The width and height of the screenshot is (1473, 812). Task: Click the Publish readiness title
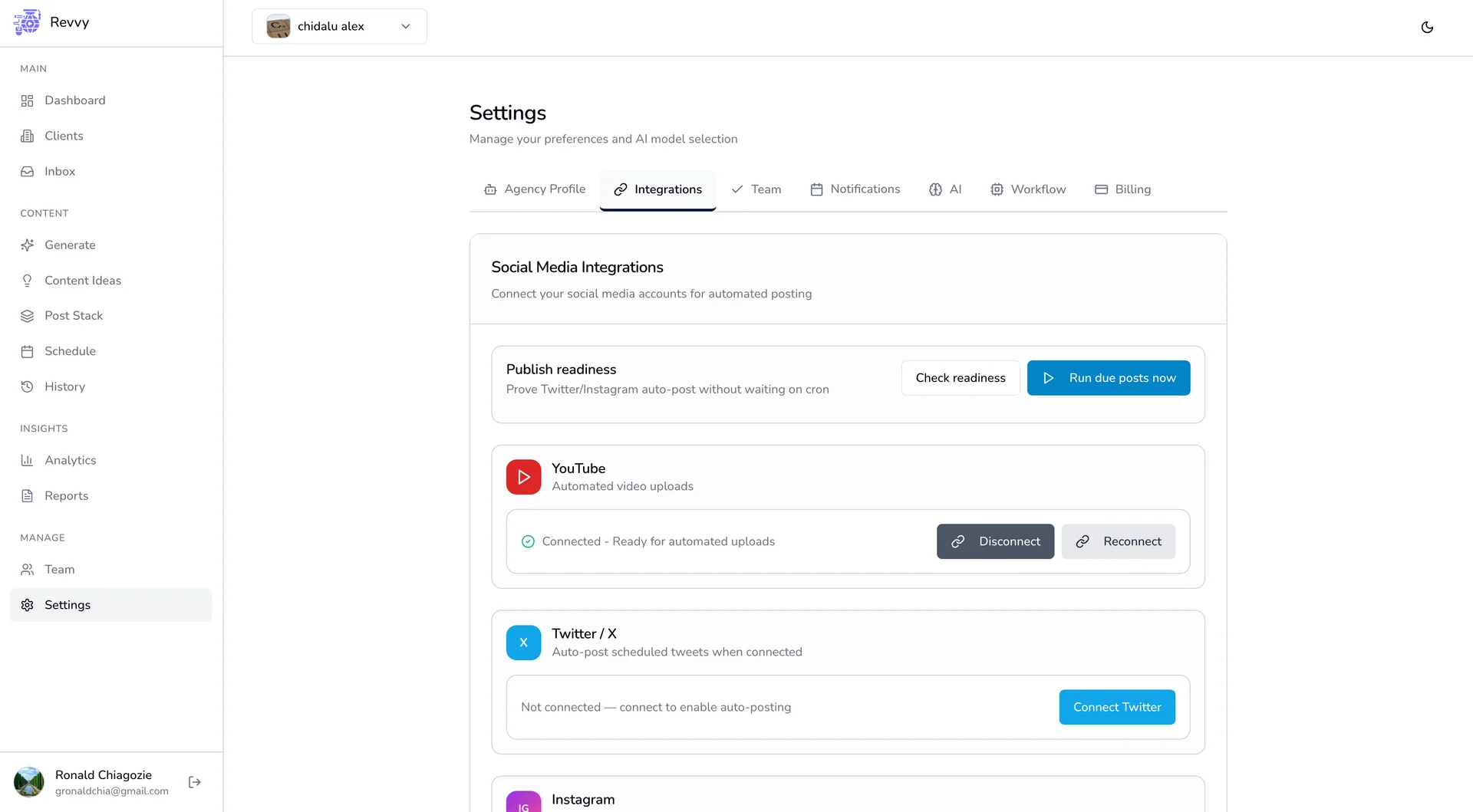point(561,369)
